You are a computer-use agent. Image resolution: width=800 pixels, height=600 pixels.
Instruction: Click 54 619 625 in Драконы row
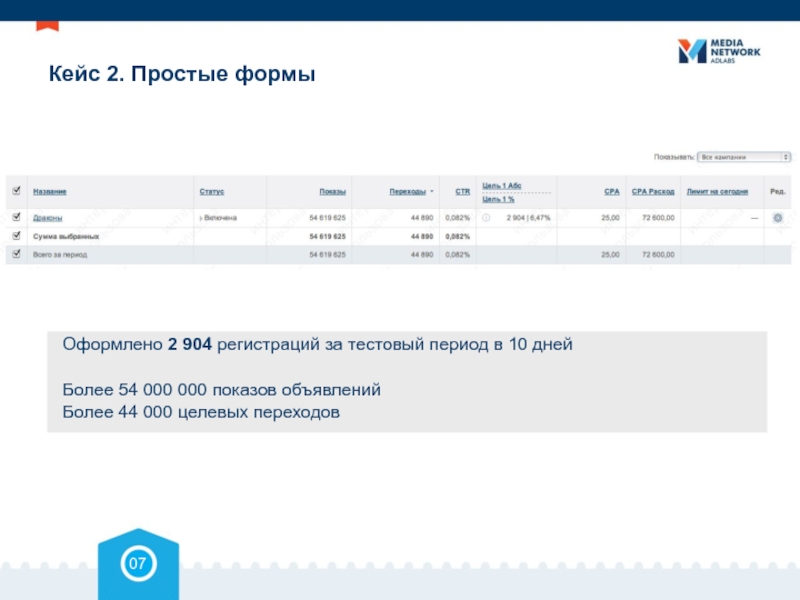tap(328, 218)
